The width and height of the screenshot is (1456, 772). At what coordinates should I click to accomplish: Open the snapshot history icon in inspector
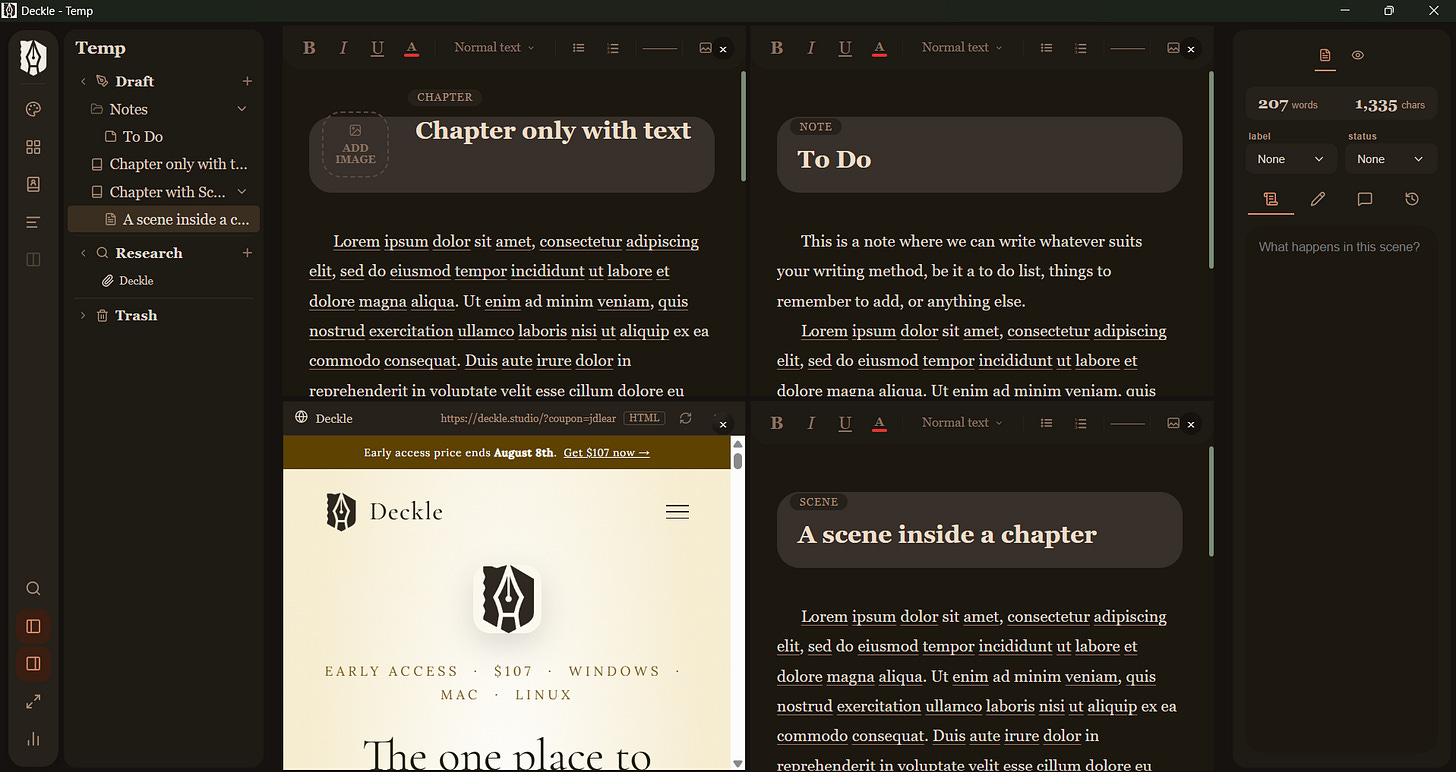click(1411, 199)
